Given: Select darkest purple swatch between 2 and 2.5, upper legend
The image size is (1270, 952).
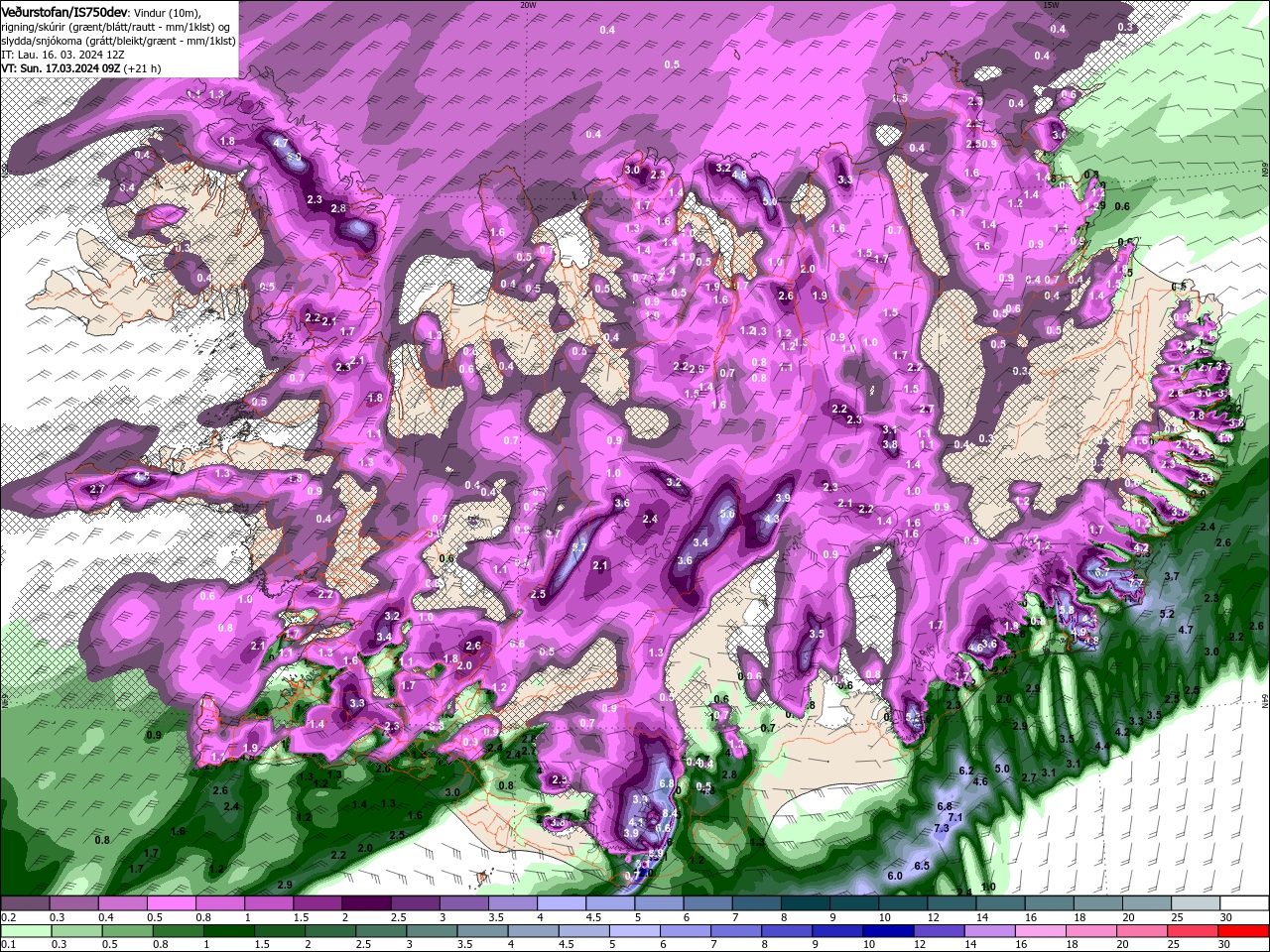Looking at the screenshot, I should click(366, 903).
